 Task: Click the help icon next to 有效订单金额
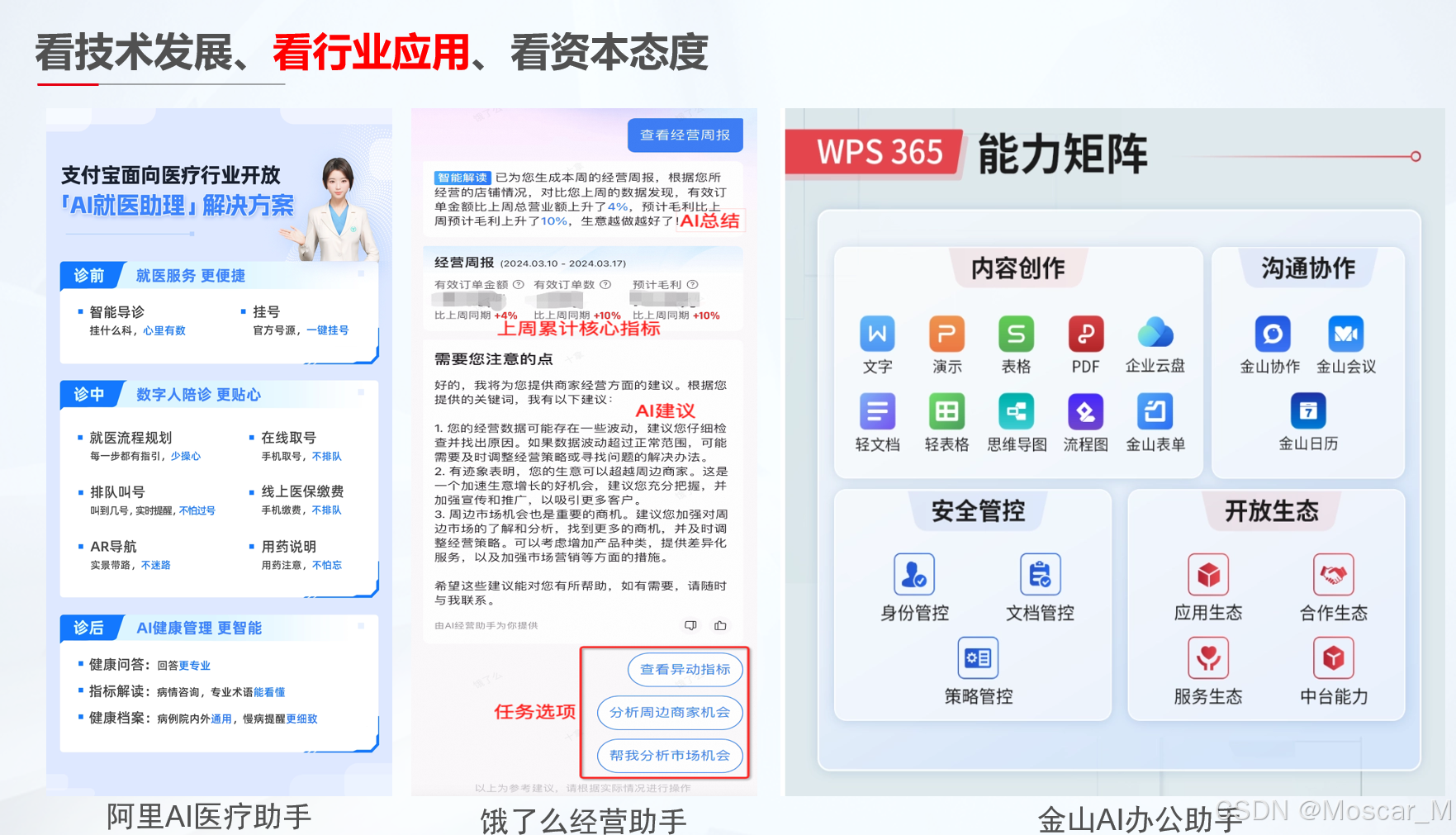coord(519,284)
